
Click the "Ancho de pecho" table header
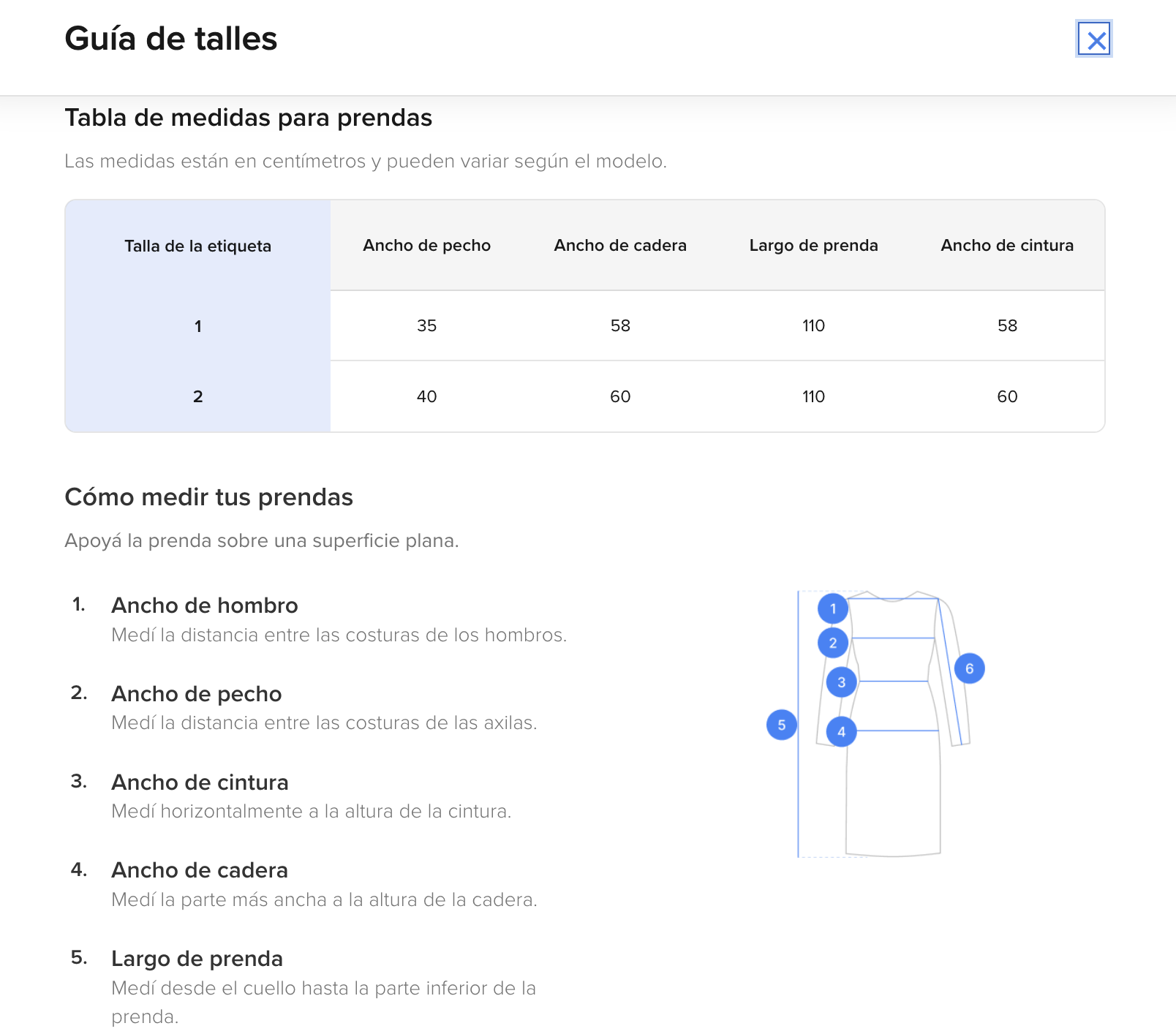[426, 246]
